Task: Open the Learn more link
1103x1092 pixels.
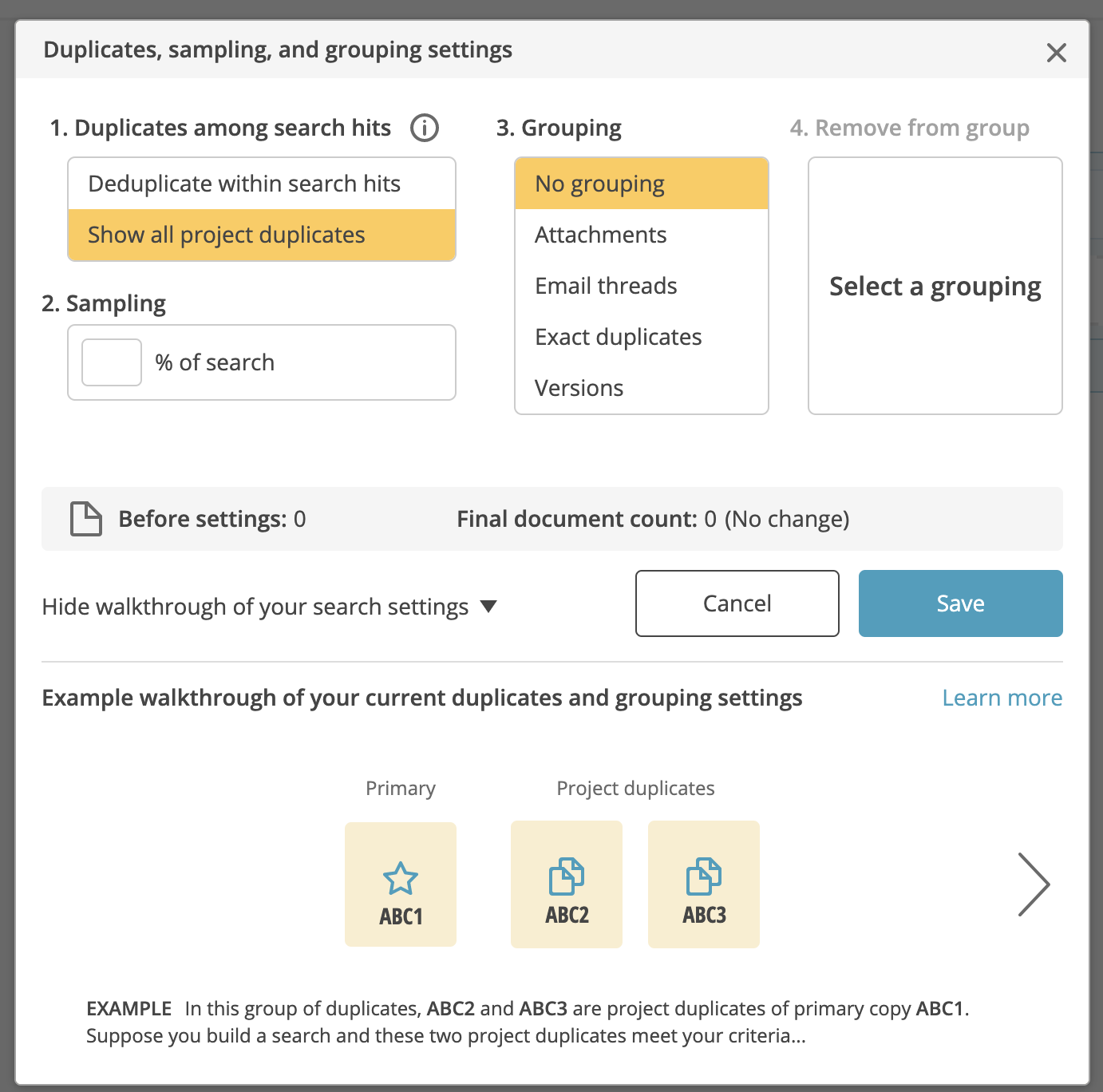Action: [1002, 698]
